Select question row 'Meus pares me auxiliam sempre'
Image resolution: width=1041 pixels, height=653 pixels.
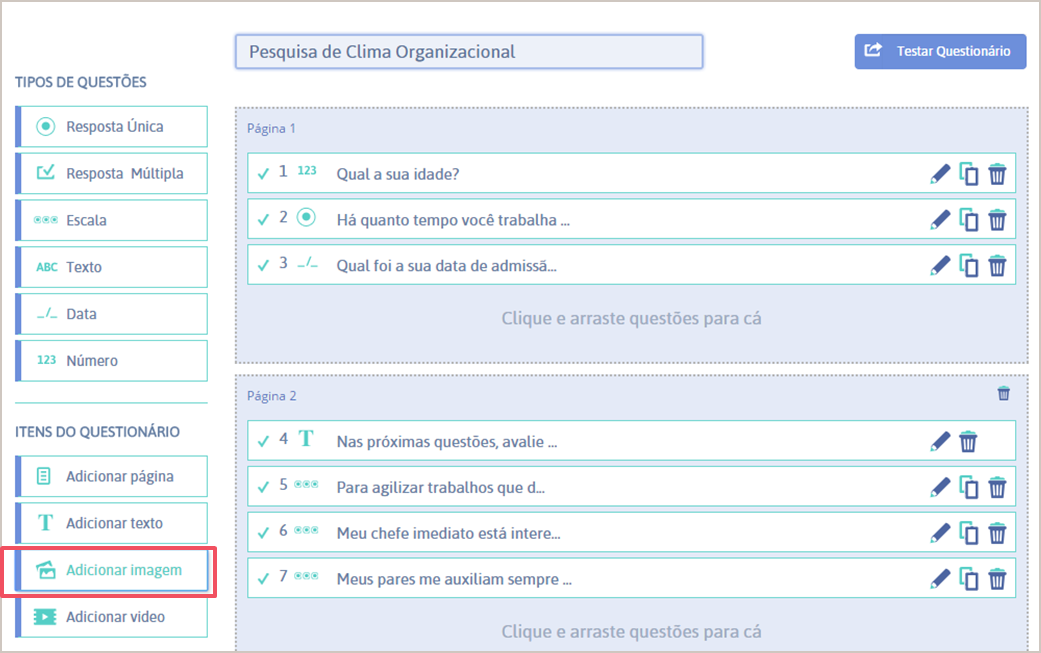pos(600,579)
